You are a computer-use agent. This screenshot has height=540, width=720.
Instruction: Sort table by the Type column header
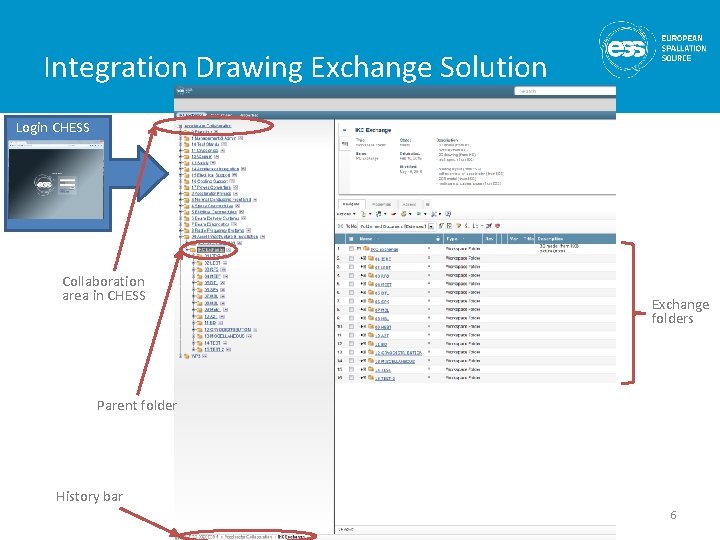pos(452,239)
